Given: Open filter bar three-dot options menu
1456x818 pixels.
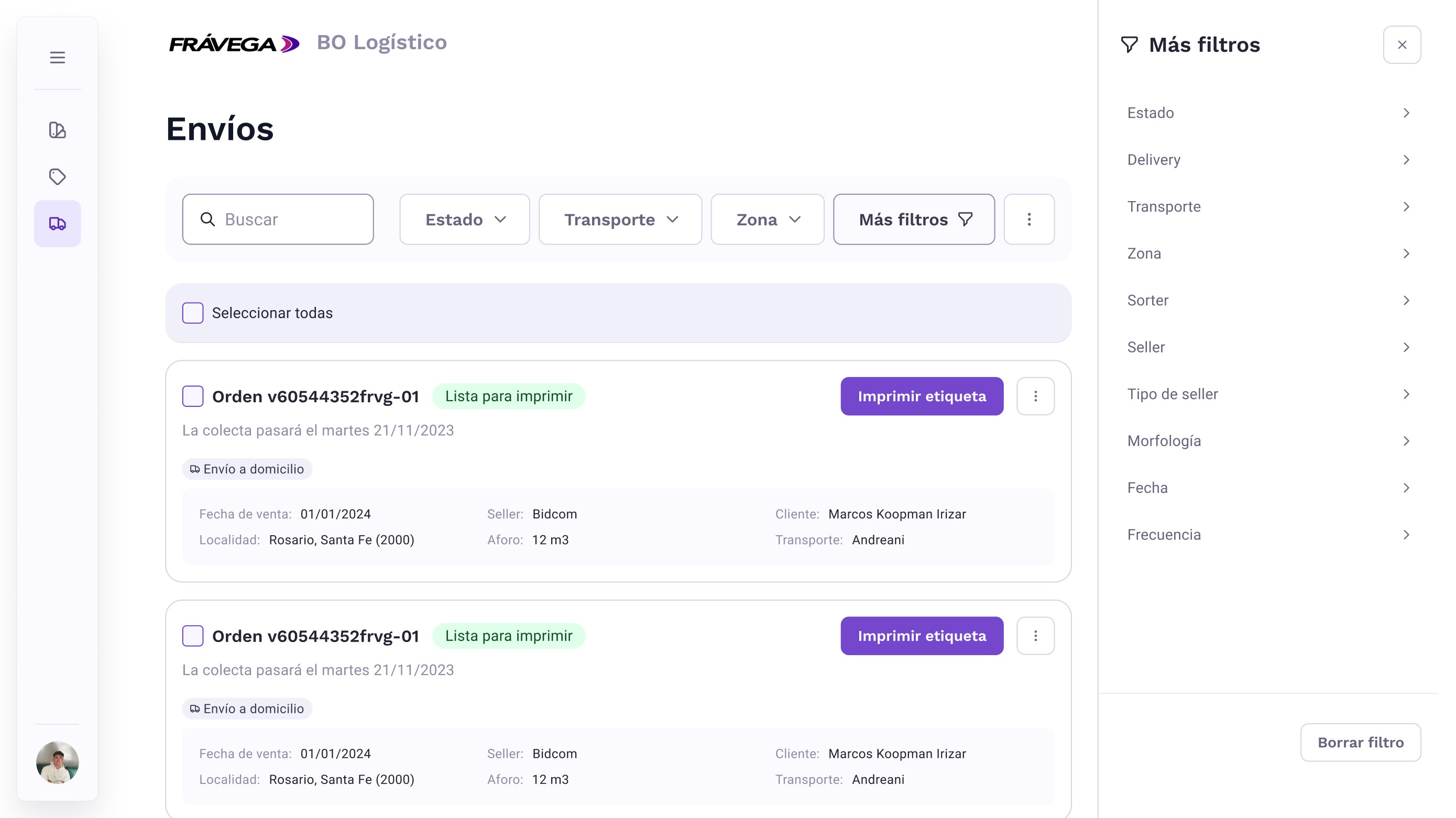Looking at the screenshot, I should click(x=1028, y=219).
